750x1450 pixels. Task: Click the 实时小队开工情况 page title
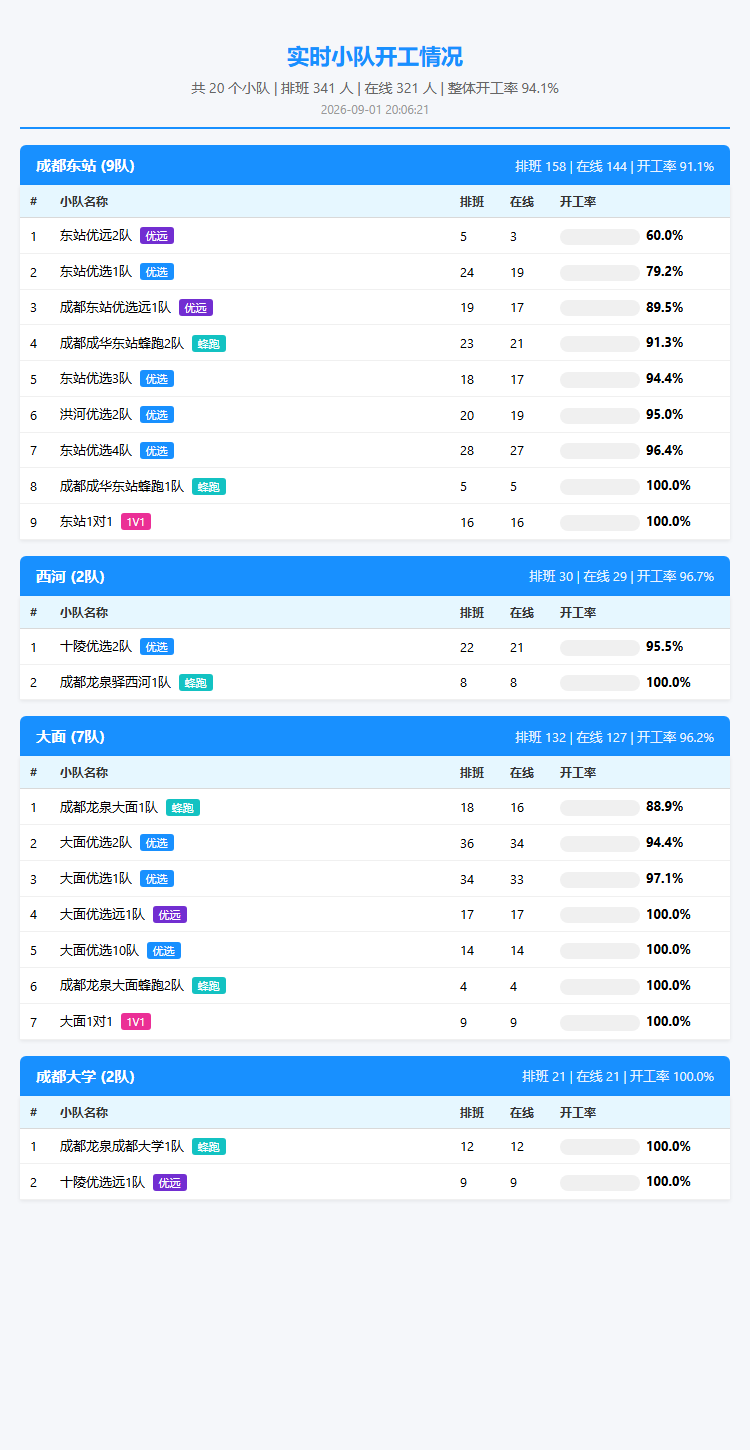coord(375,57)
